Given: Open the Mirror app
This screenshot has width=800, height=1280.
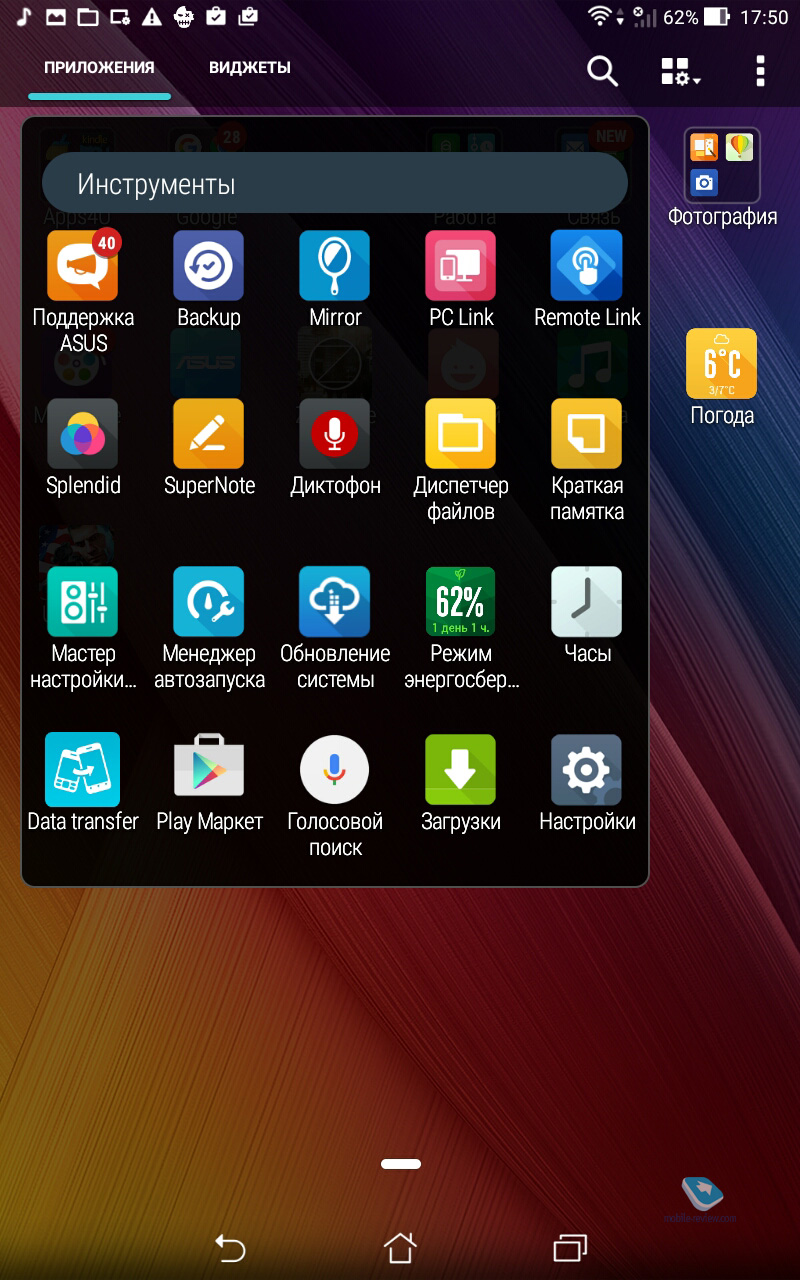Looking at the screenshot, I should pos(335,266).
